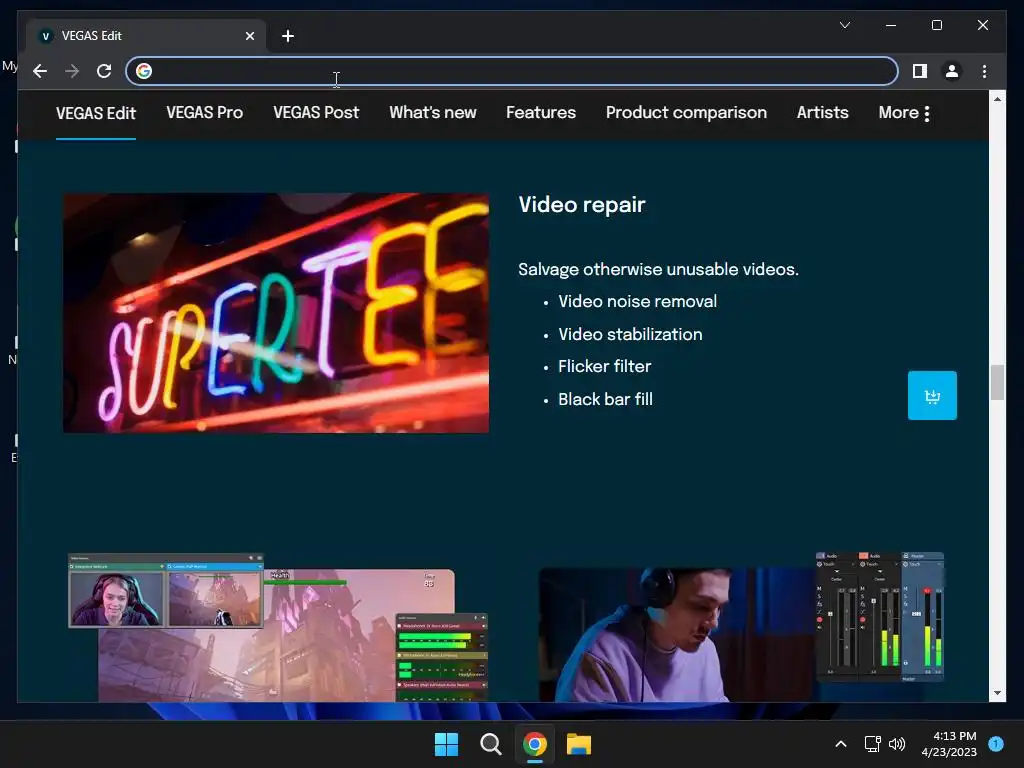Screen dimensions: 1024x768
Task: Open the Windows Start menu
Action: tap(447, 744)
